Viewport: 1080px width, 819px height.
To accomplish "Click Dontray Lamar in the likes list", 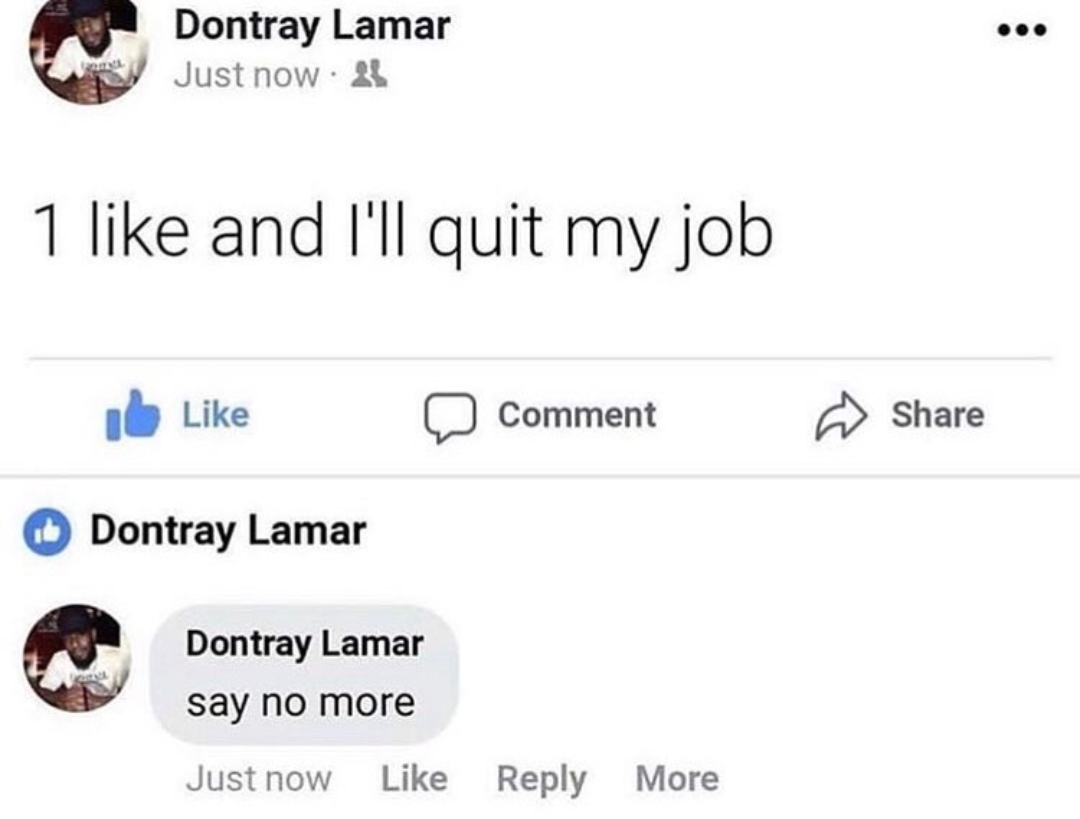I will point(228,532).
